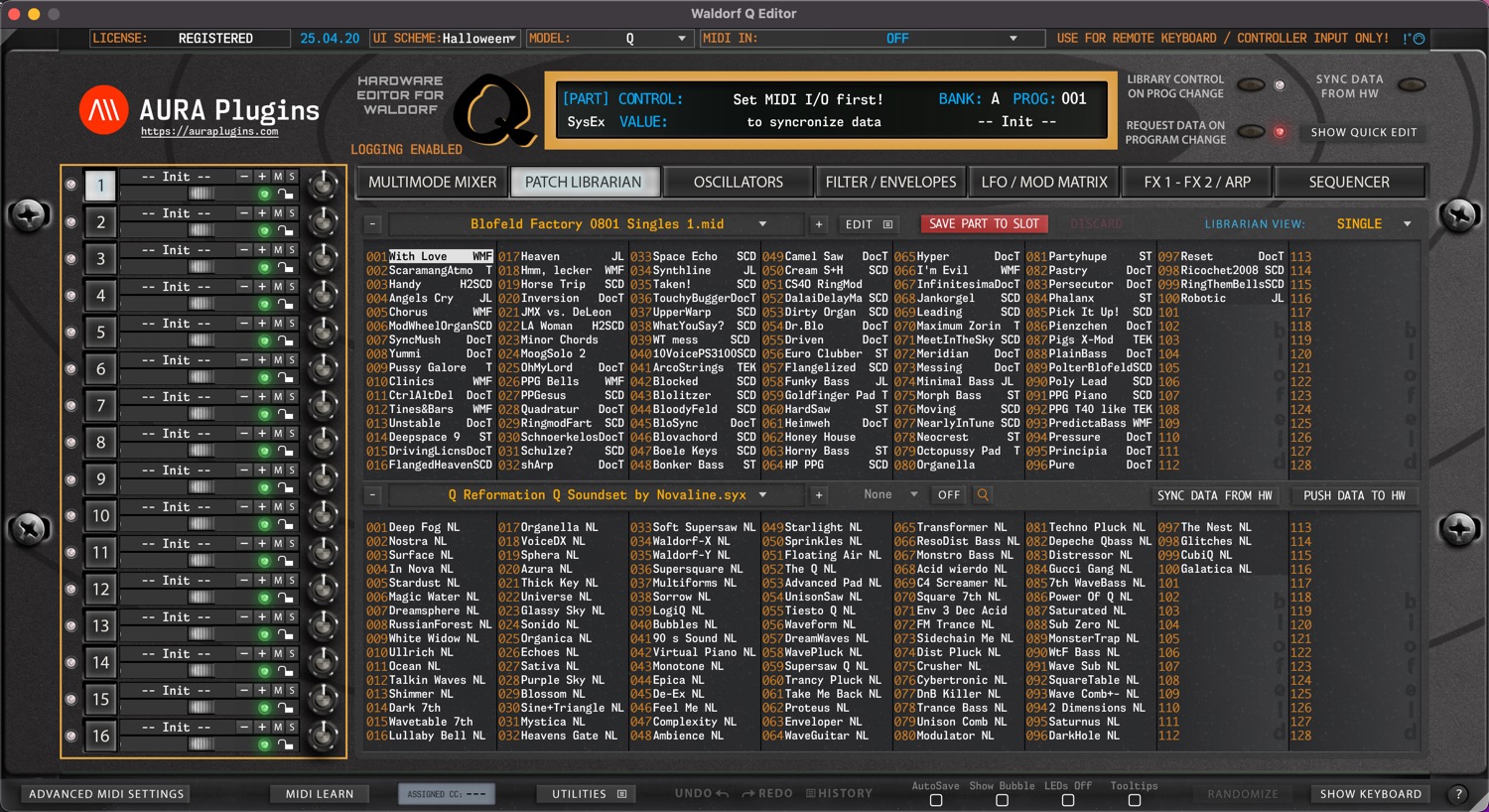
Task: Open Advanced MIDI Settings
Action: point(106,794)
